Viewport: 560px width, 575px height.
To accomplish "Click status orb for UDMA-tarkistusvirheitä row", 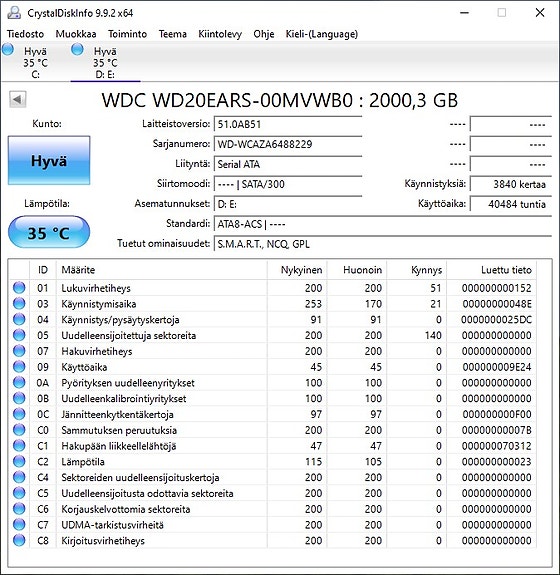I will click(19, 524).
